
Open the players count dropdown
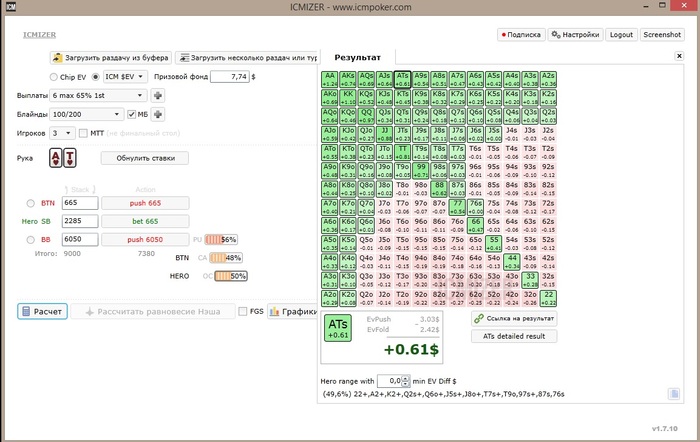tap(62, 133)
